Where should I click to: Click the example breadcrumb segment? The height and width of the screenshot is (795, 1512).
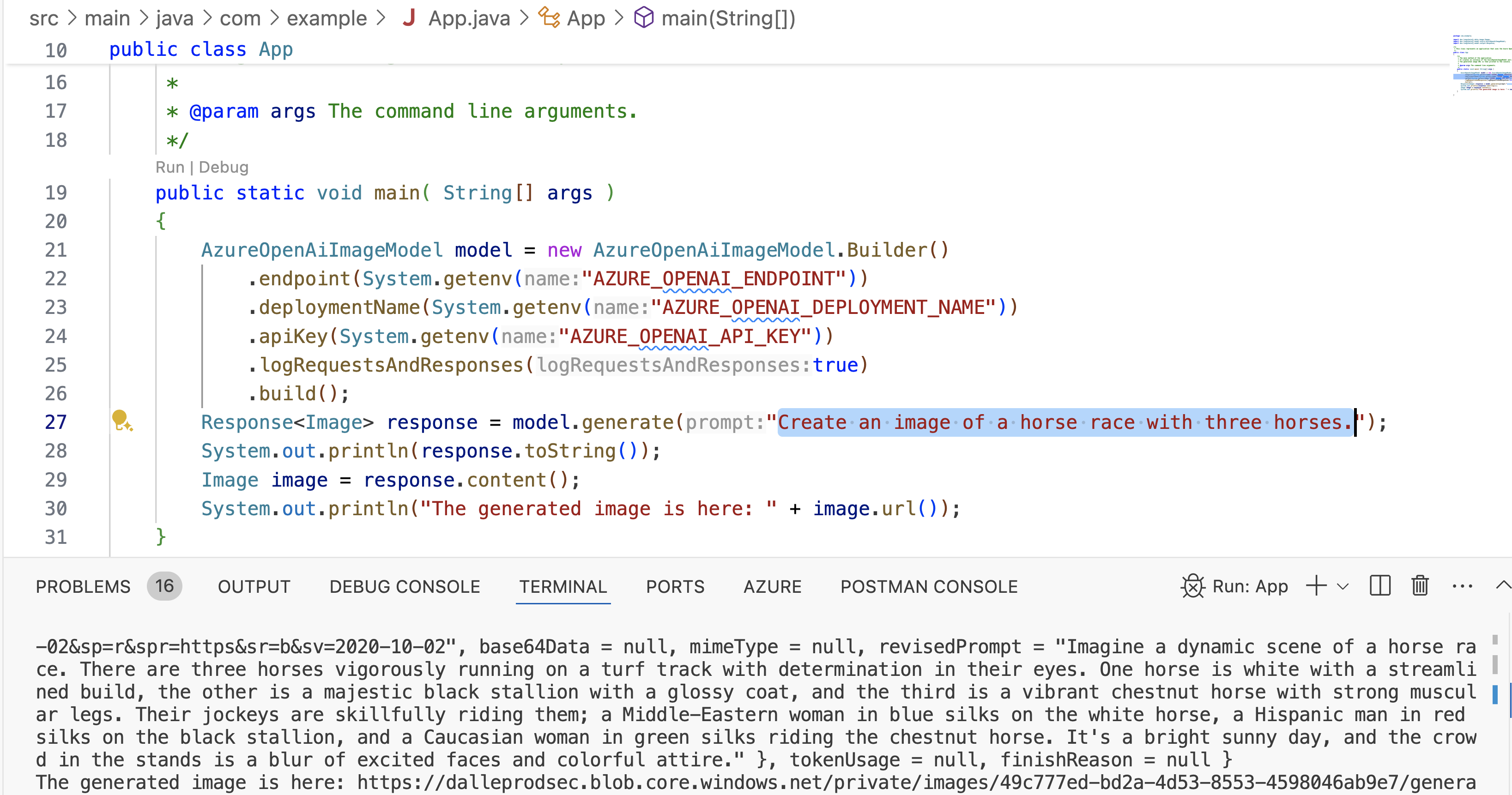click(327, 18)
